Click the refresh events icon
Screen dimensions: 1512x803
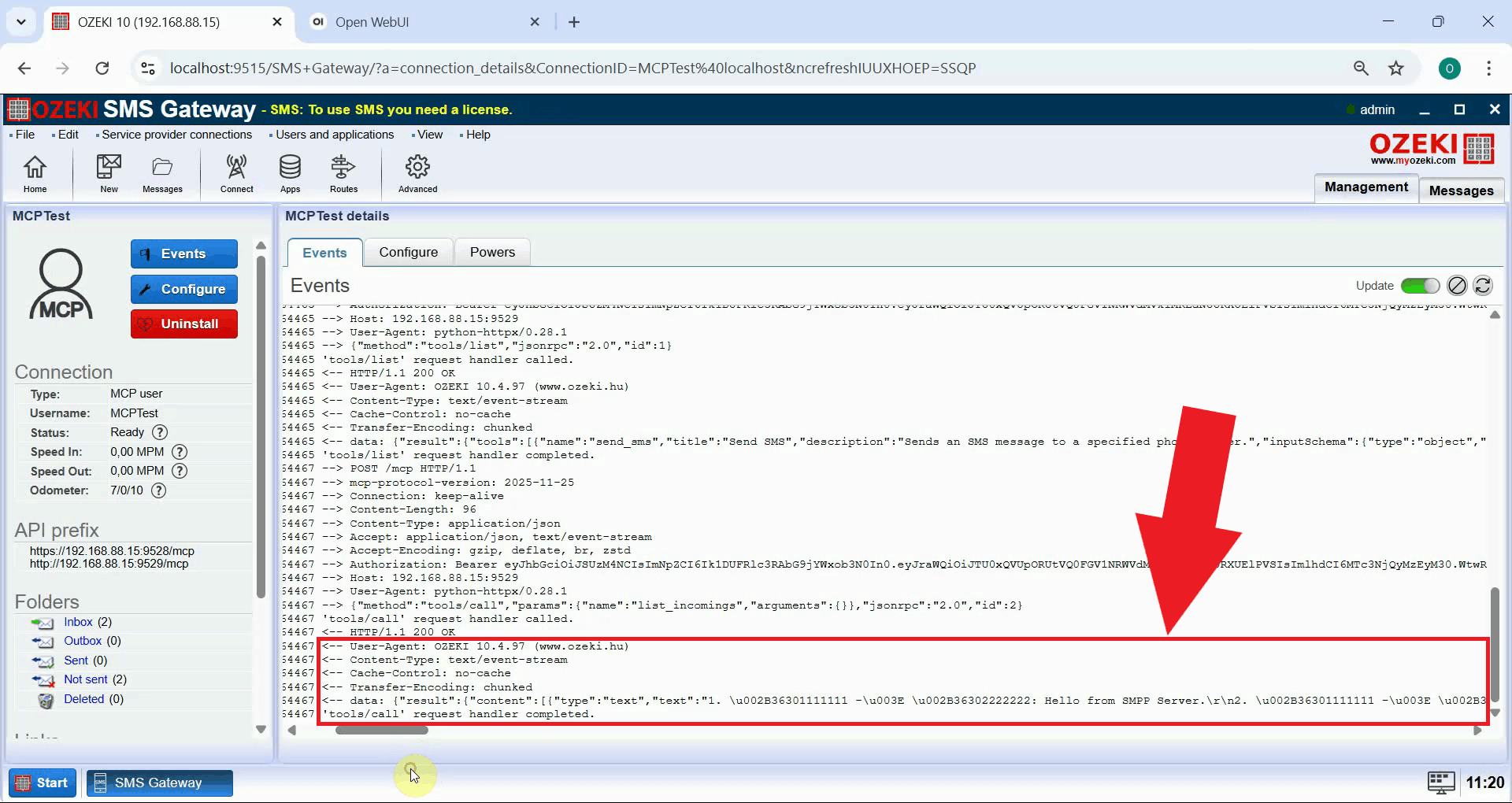pos(1482,286)
